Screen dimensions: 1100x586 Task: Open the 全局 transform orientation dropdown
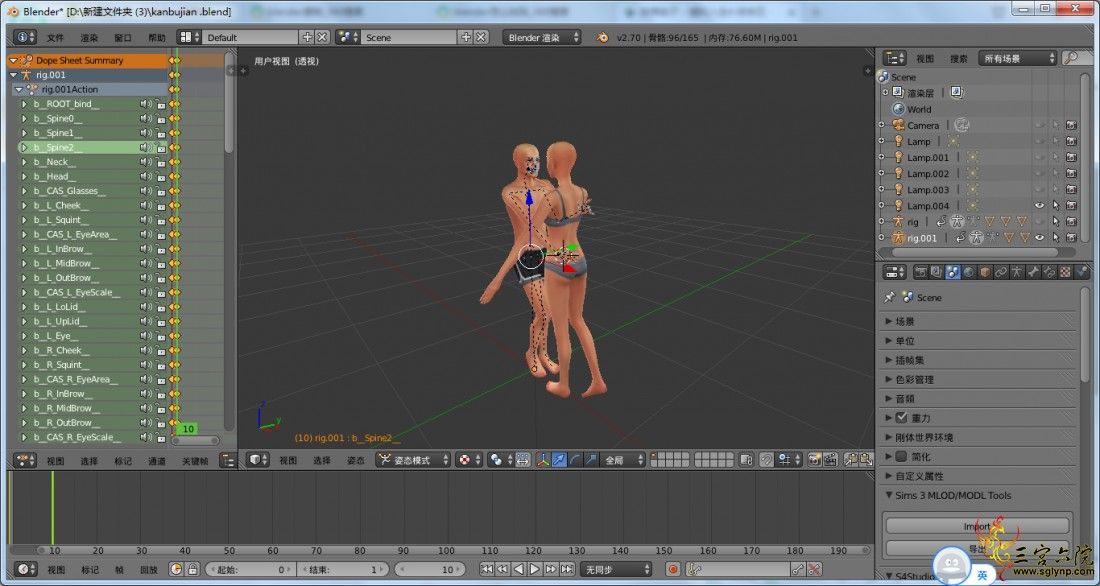[623, 460]
